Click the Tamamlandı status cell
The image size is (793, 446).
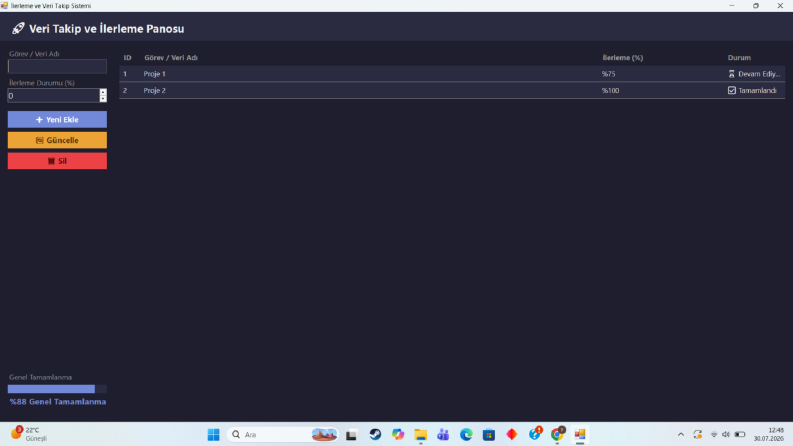point(752,91)
